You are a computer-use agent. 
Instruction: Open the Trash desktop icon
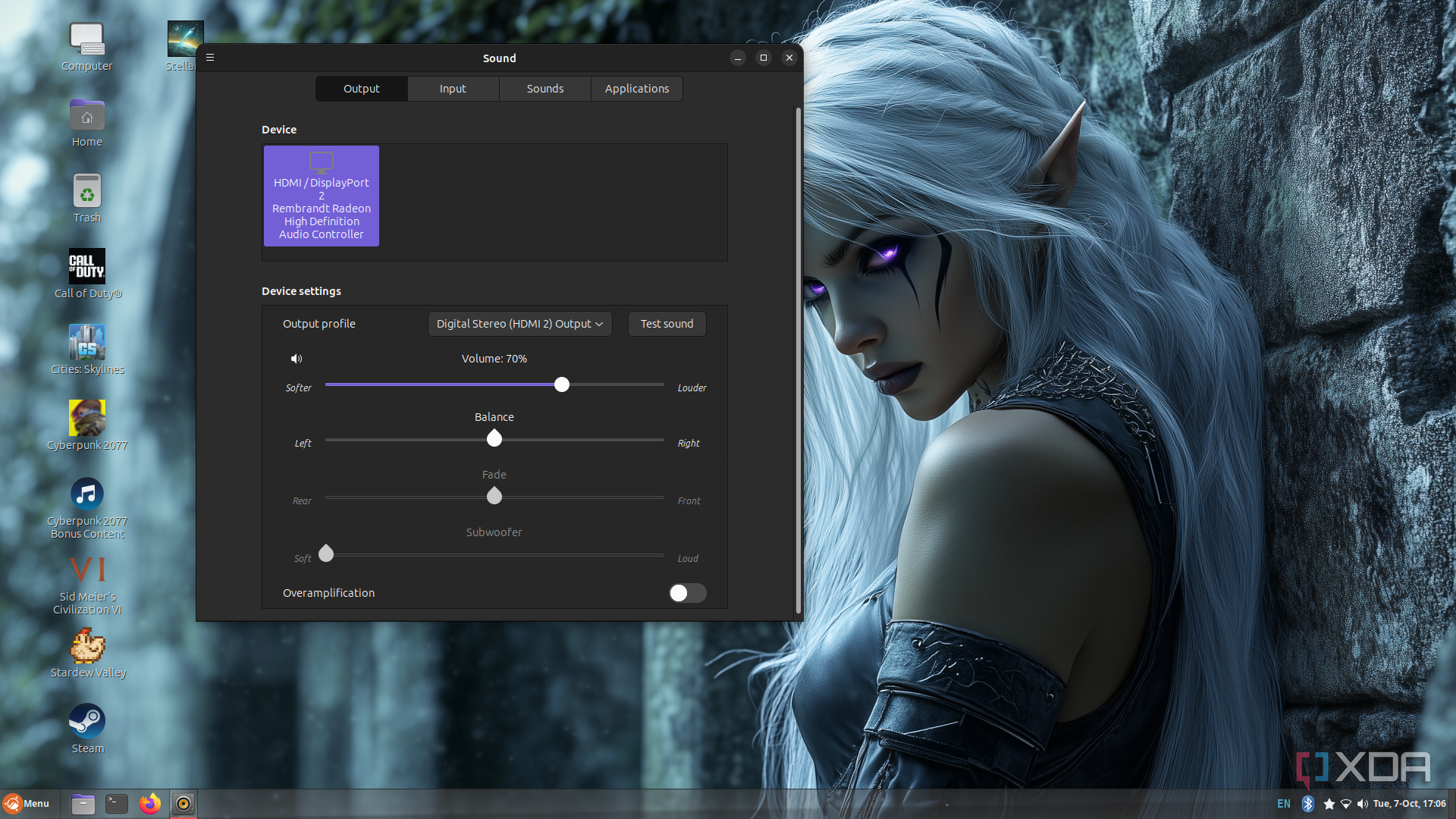[86, 199]
